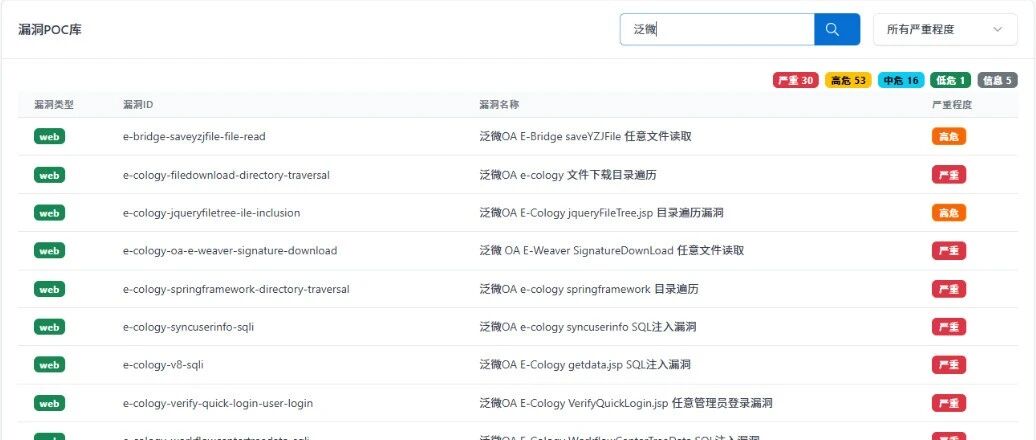Select ID e-cology-jqueryfiletree-ile-inclusion

coord(211,213)
